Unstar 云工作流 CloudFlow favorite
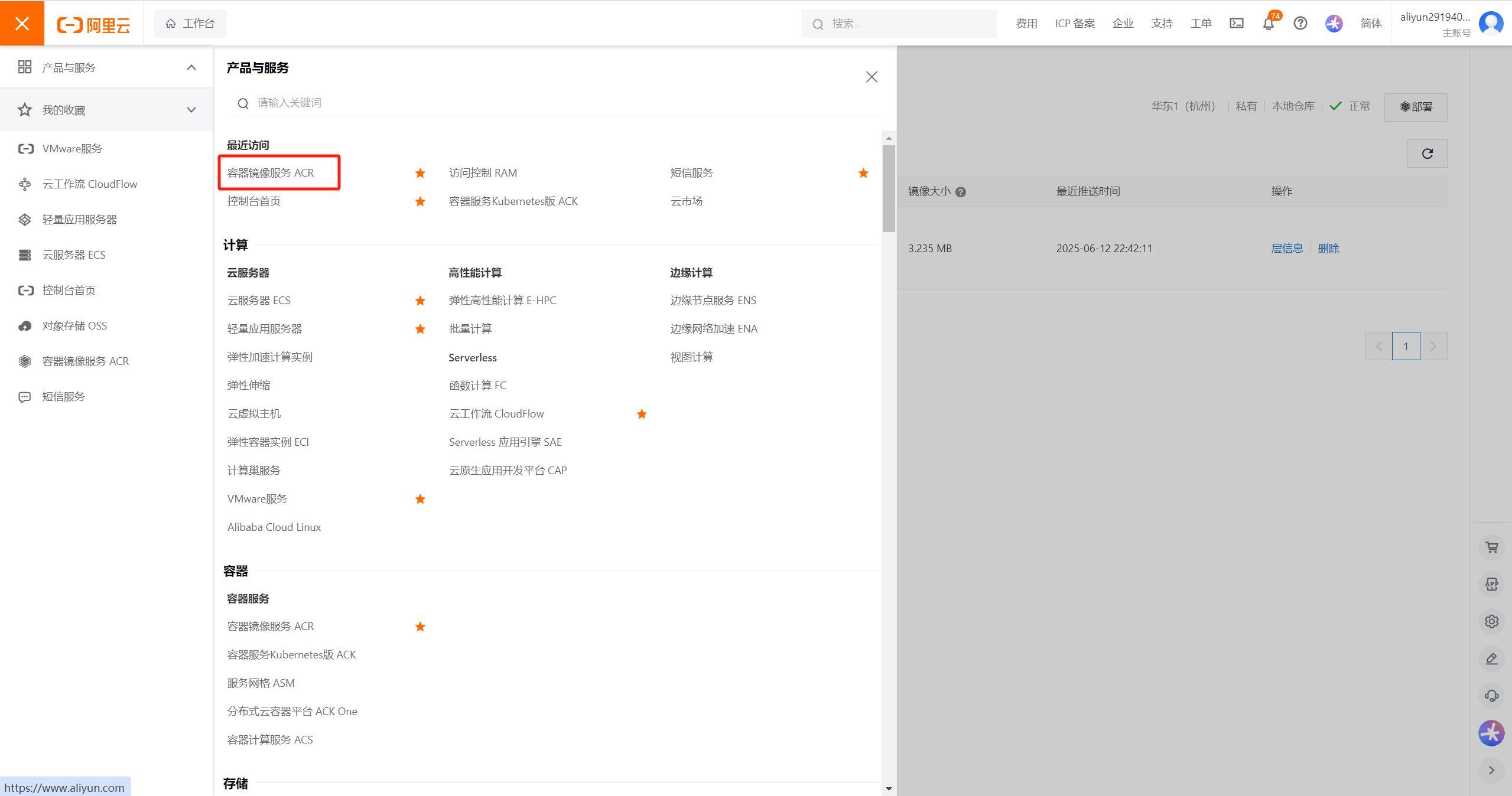 (642, 414)
